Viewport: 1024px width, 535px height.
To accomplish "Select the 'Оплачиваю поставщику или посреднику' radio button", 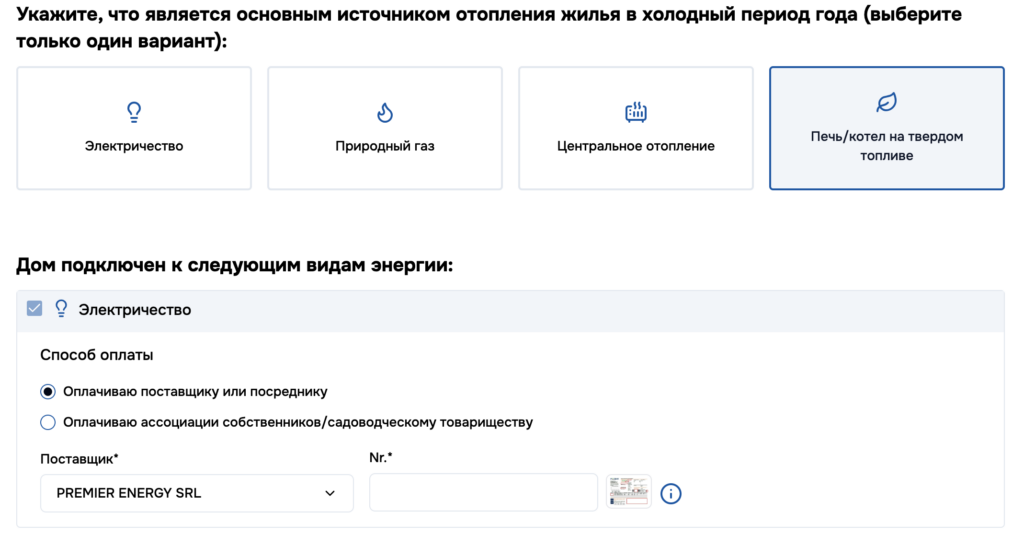I will 48,392.
